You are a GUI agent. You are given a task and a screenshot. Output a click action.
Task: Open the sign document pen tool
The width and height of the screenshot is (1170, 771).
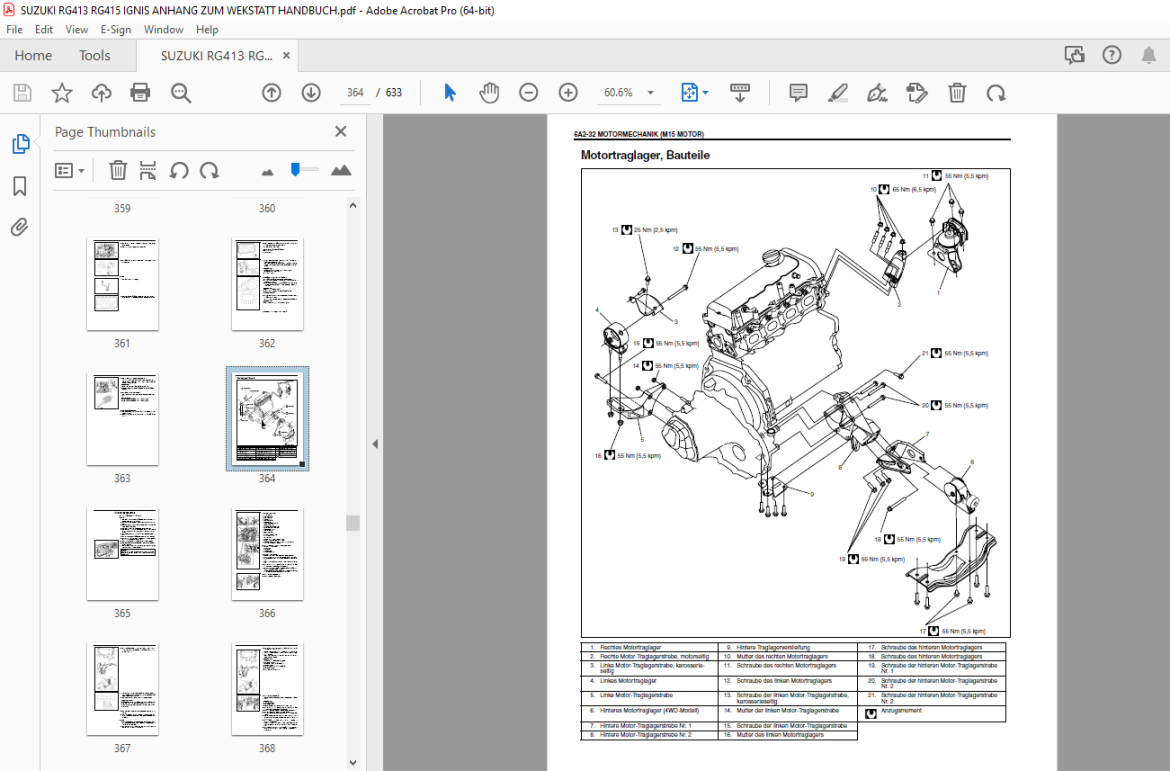[878, 93]
